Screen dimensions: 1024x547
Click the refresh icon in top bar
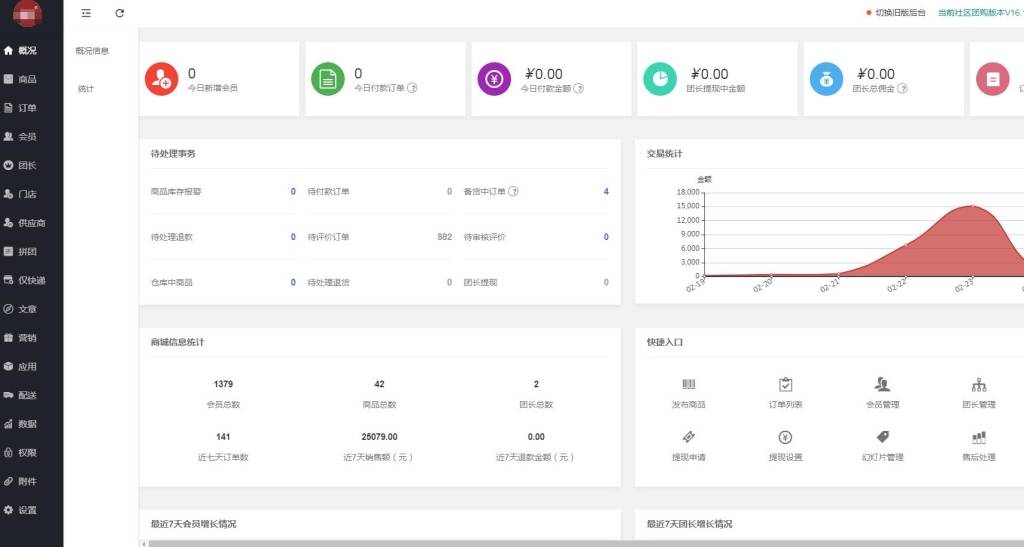click(120, 13)
